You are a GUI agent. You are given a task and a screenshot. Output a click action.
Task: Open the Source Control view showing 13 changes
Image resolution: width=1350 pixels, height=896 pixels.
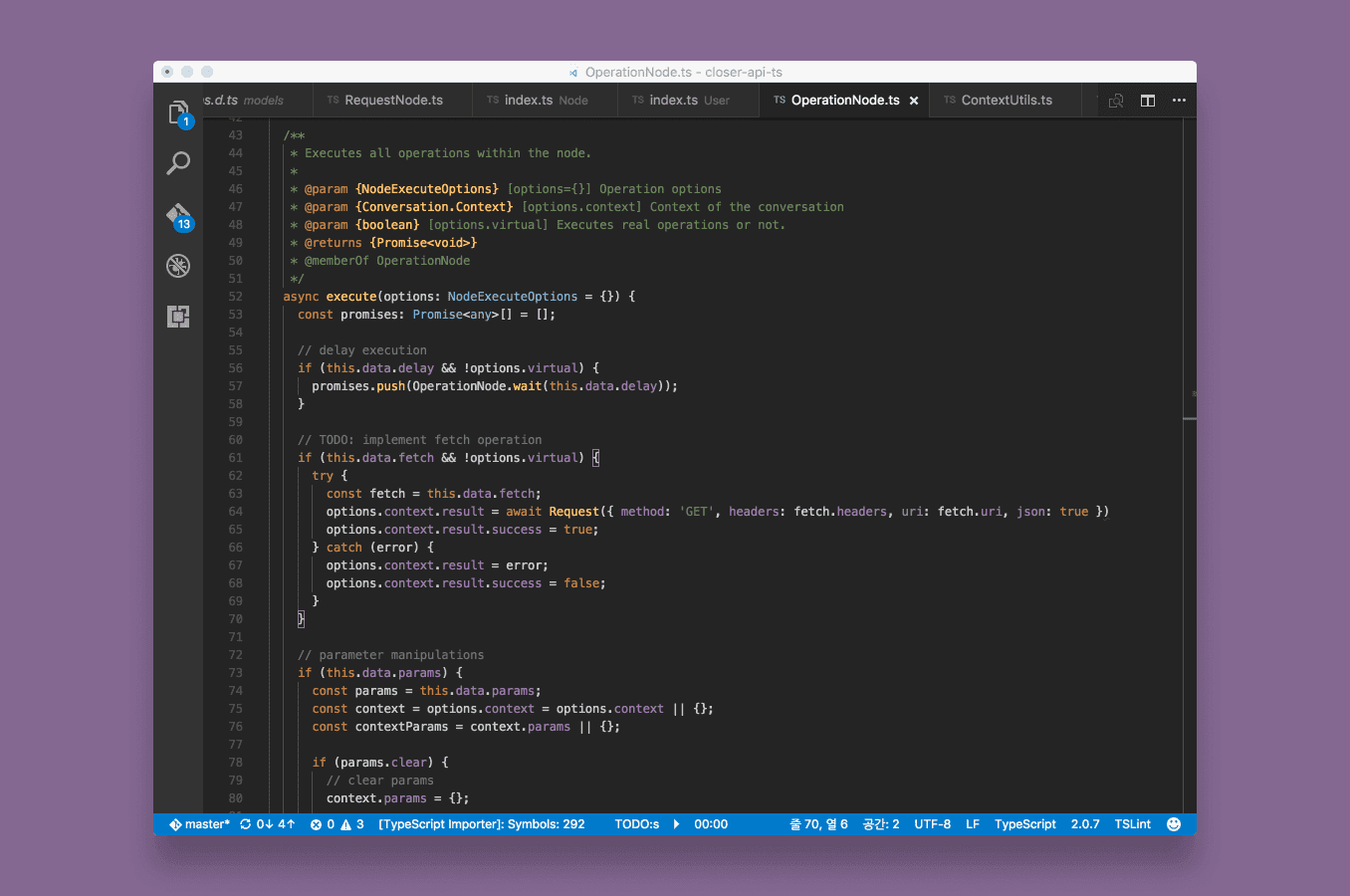pyautogui.click(x=178, y=214)
